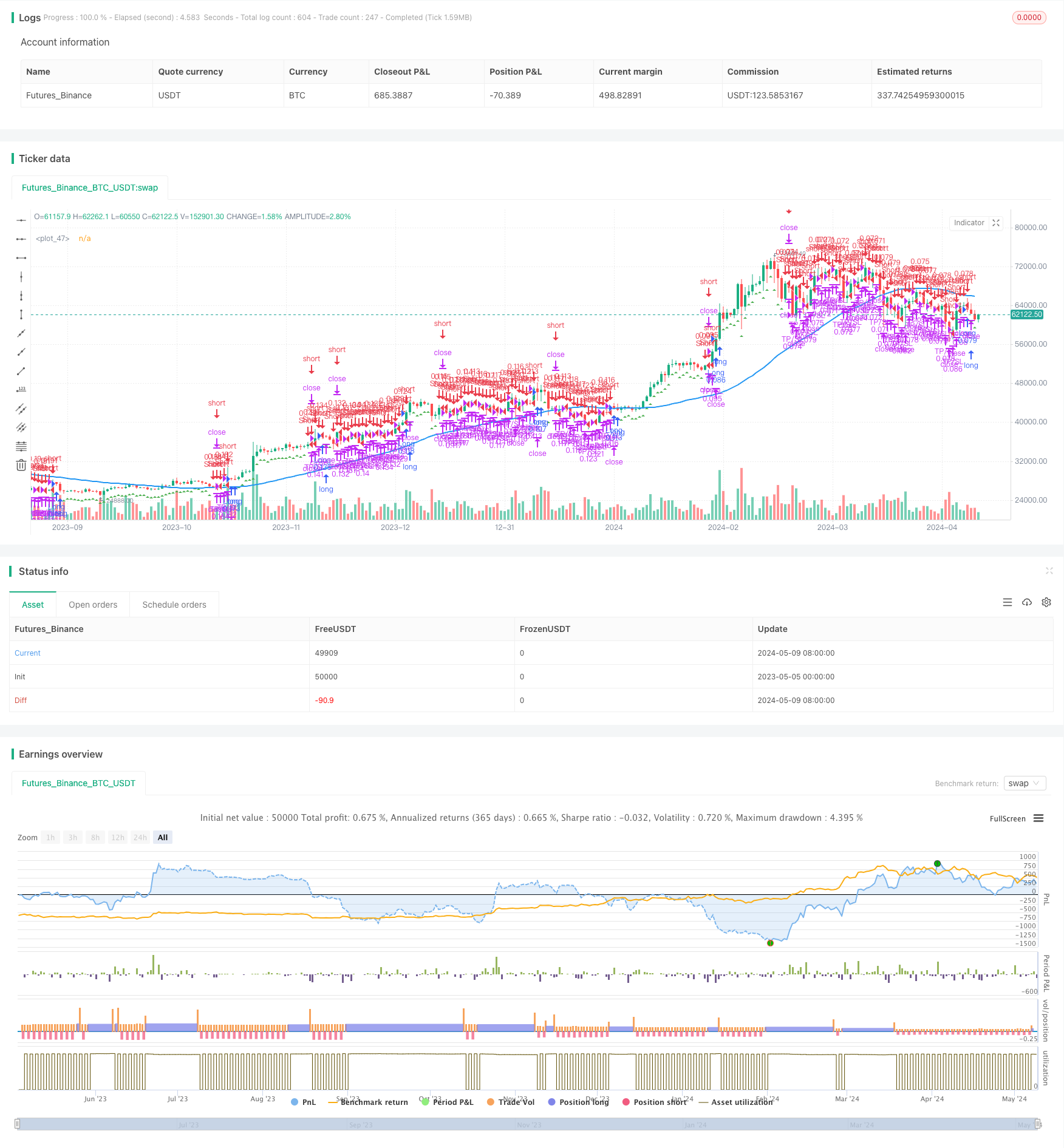Click the Current margin value 498.82891
Screen dimensions: 1064x1148
coord(621,95)
